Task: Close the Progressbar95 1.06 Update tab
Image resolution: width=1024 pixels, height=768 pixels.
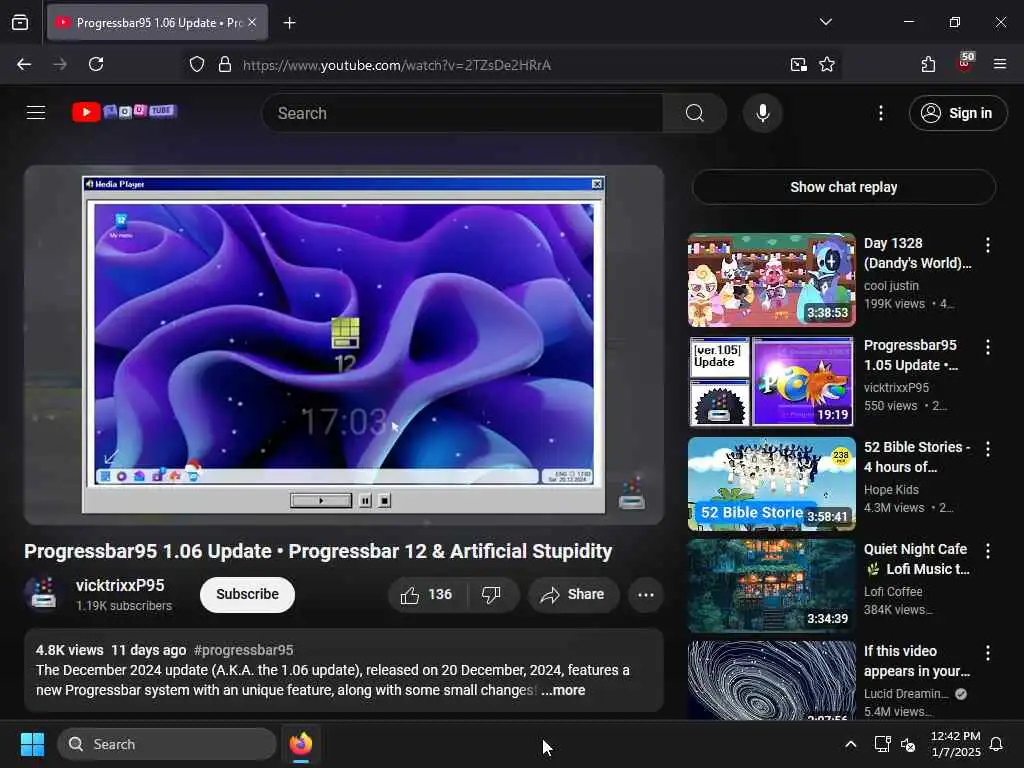Action: click(x=252, y=22)
